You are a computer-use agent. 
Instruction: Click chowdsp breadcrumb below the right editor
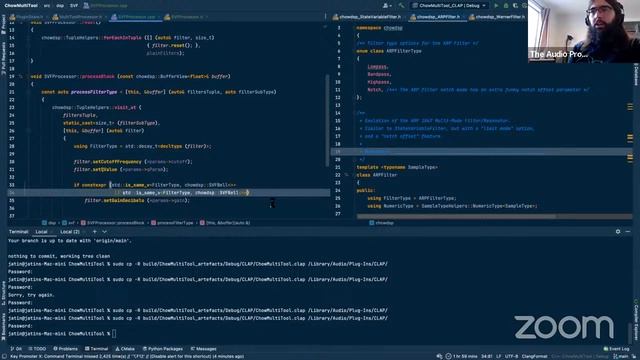381,223
